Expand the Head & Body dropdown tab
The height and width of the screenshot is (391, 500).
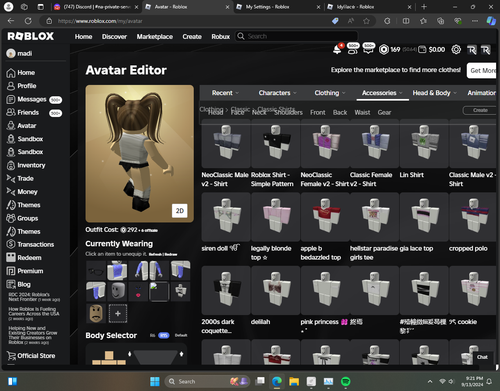[435, 93]
